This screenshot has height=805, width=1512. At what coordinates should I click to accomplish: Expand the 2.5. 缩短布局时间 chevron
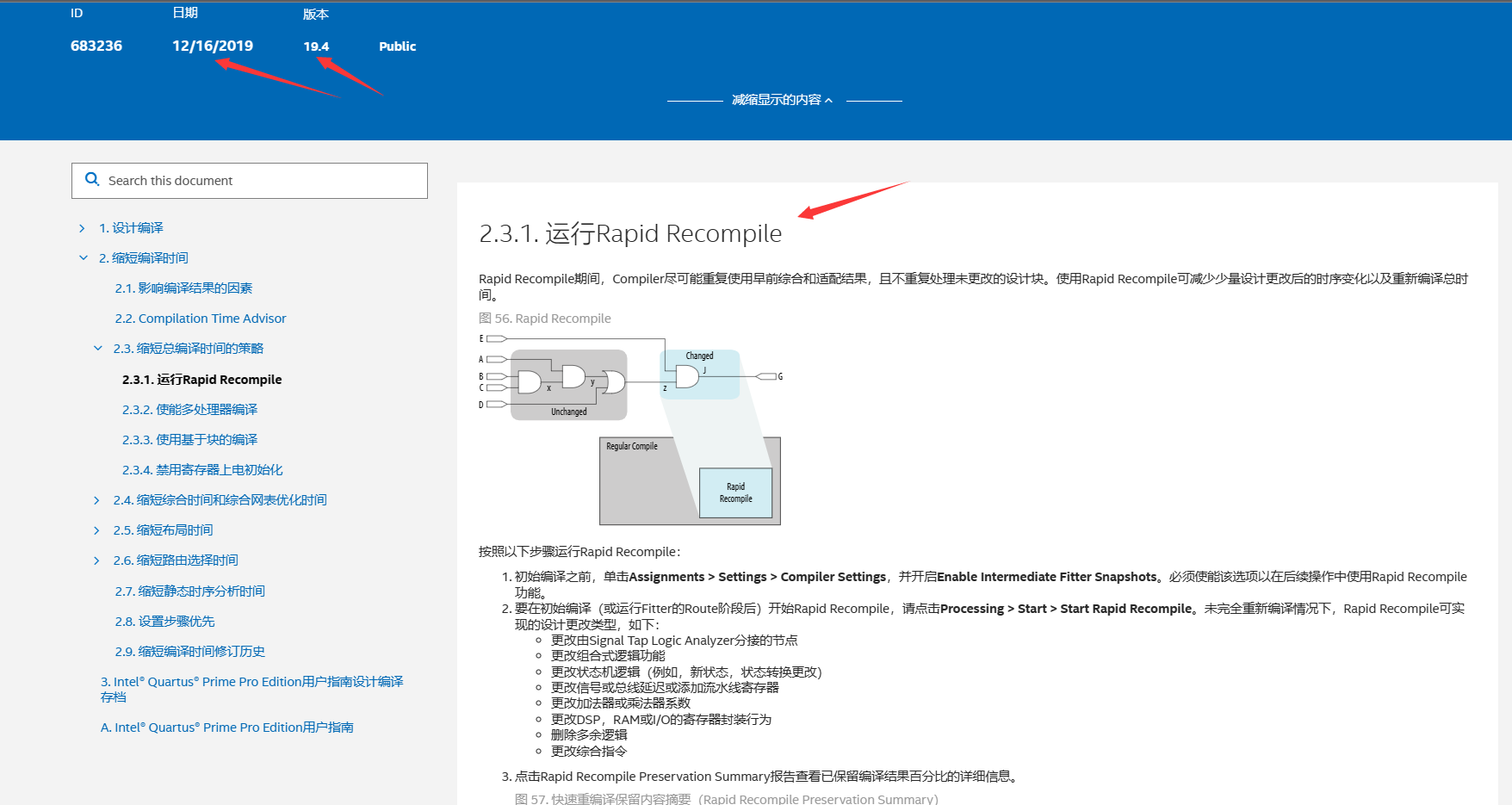click(96, 530)
